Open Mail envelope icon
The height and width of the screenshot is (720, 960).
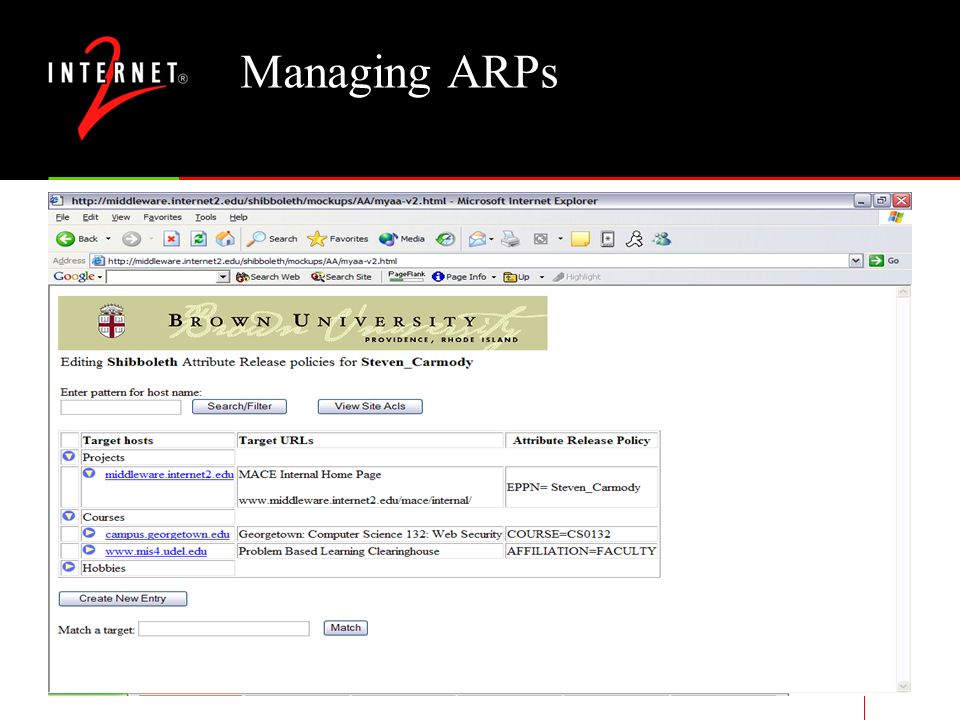[x=478, y=239]
